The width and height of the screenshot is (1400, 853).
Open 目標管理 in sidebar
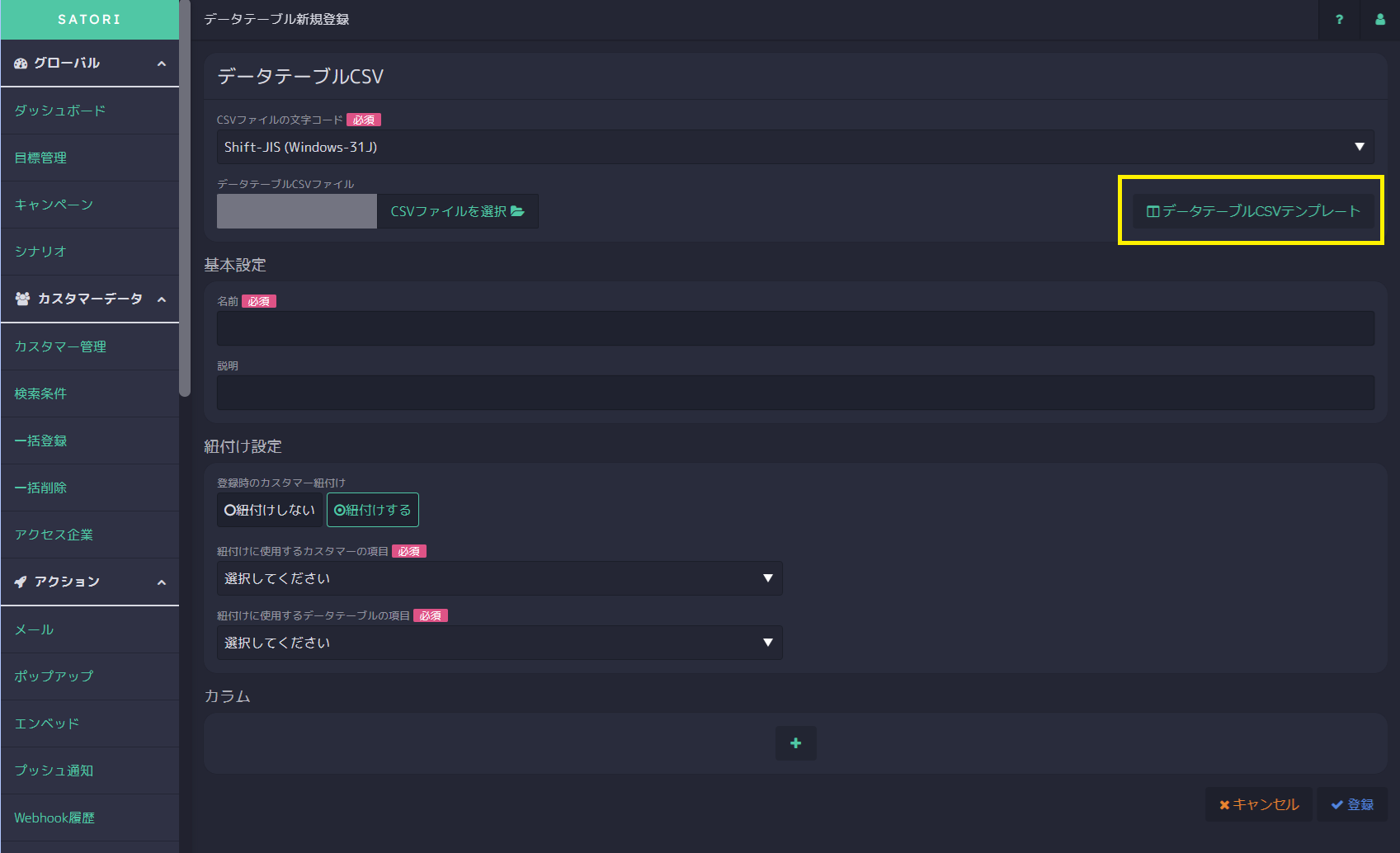90,158
